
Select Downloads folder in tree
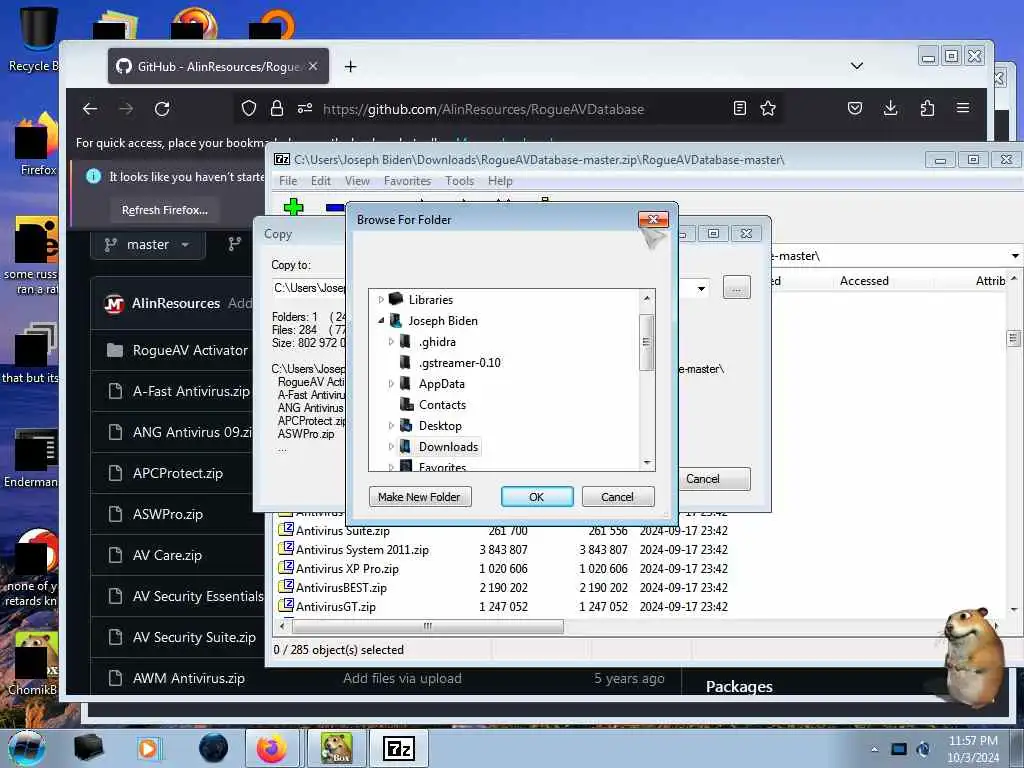click(x=448, y=447)
